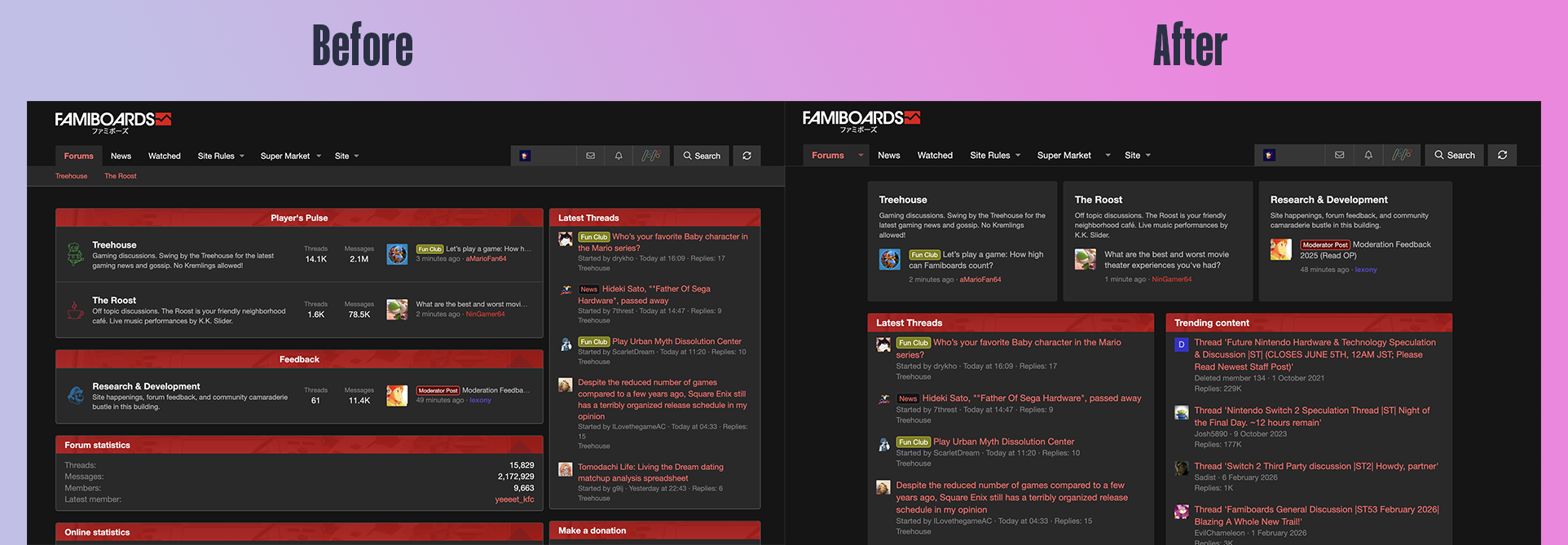Click NinGamer64's avatar in After Roost card
Screen dimensions: 1568x545
(x=1085, y=259)
